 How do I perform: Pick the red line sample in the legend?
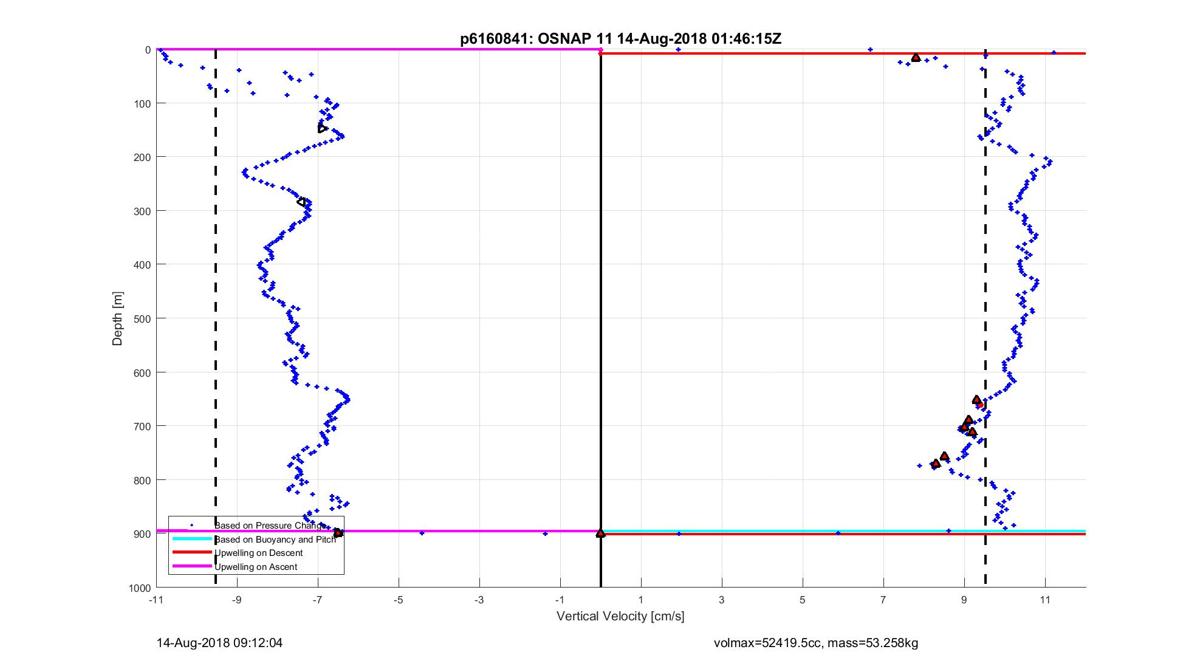(x=191, y=553)
